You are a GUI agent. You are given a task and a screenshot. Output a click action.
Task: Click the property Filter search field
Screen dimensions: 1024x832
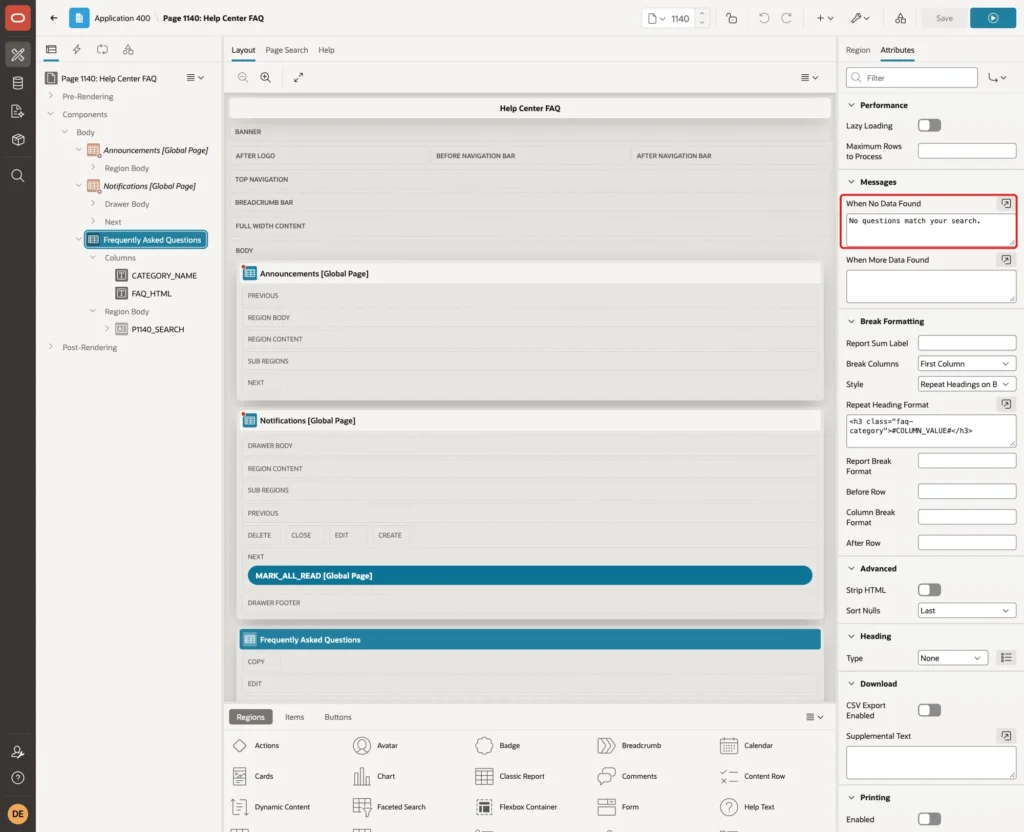point(912,78)
